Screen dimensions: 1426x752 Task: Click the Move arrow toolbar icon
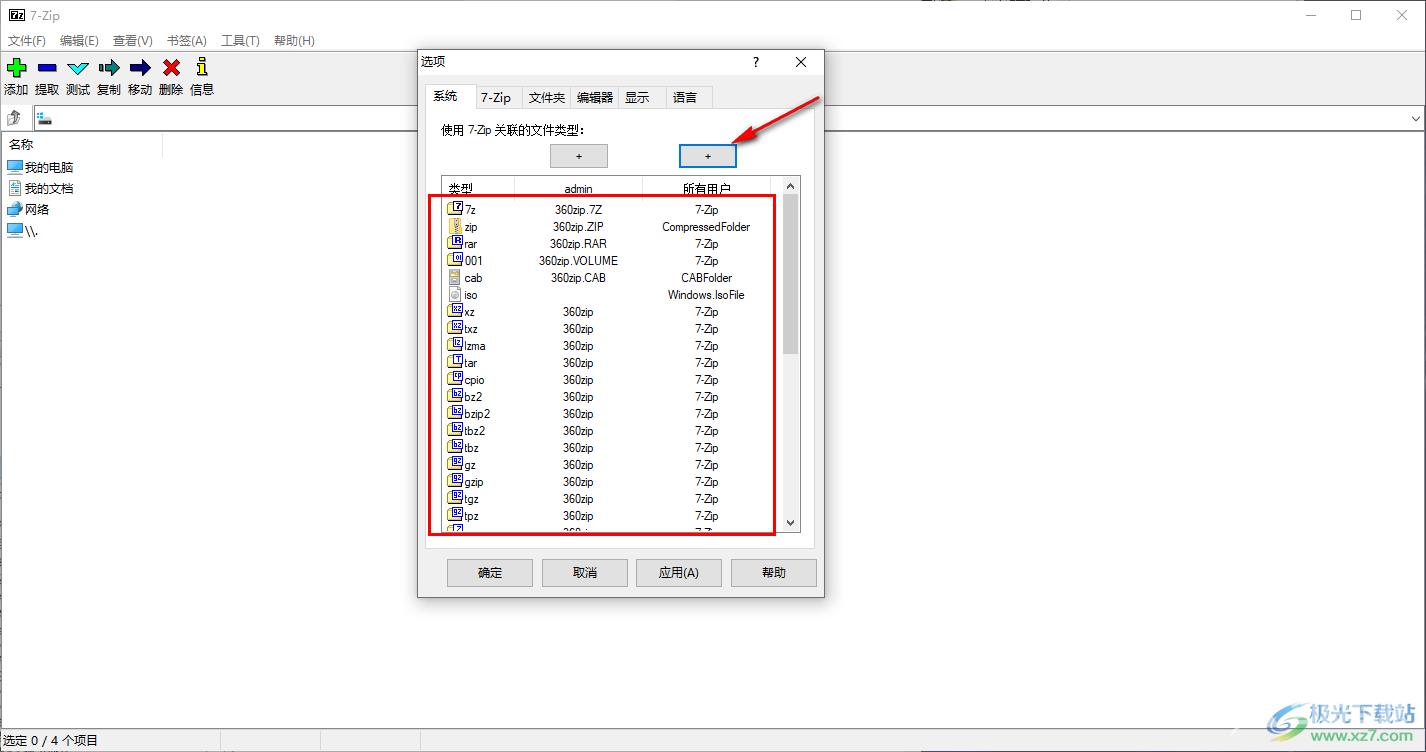pos(140,68)
